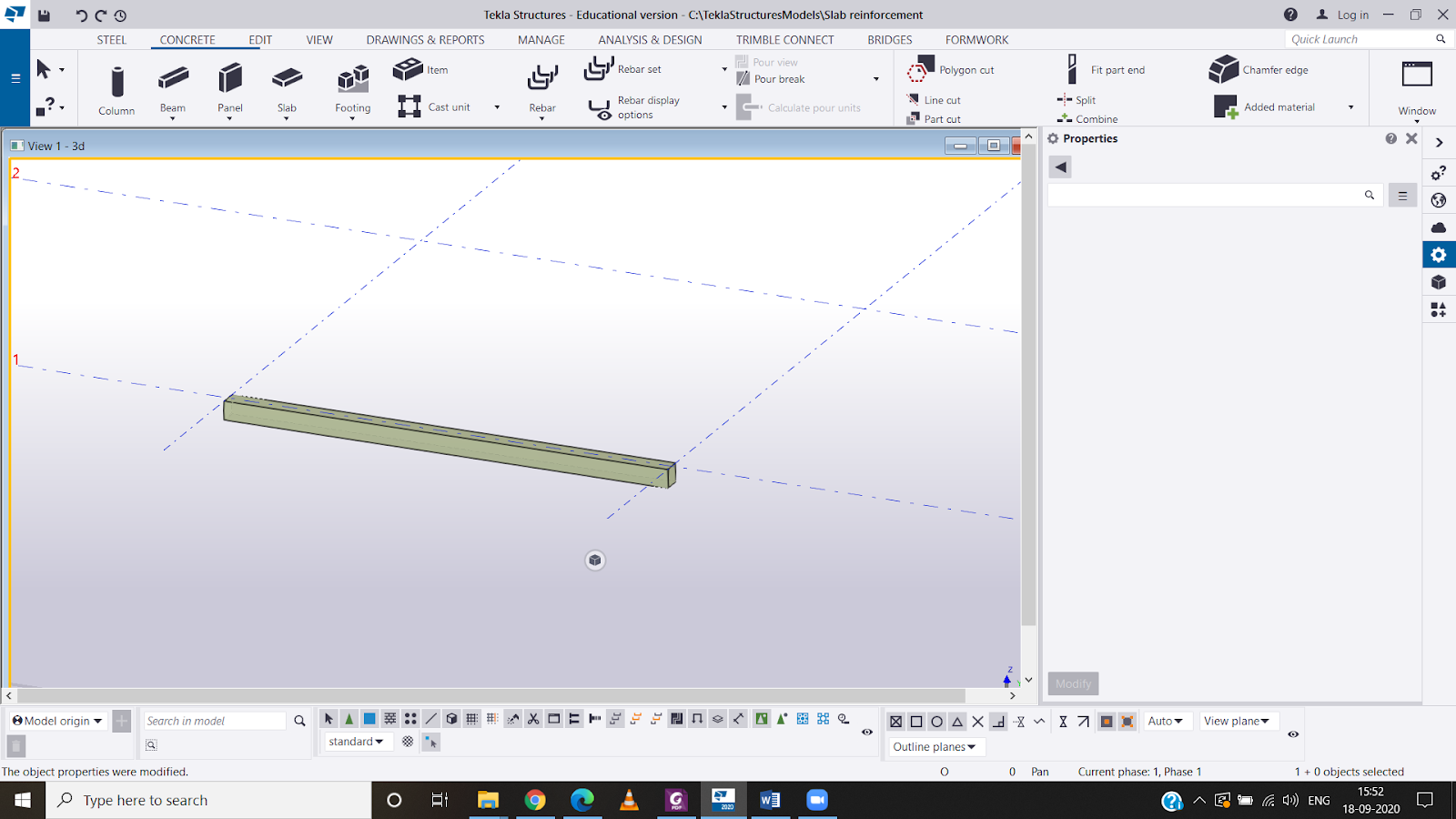Toggle the circle snap switch for center points

pyautogui.click(x=936, y=722)
